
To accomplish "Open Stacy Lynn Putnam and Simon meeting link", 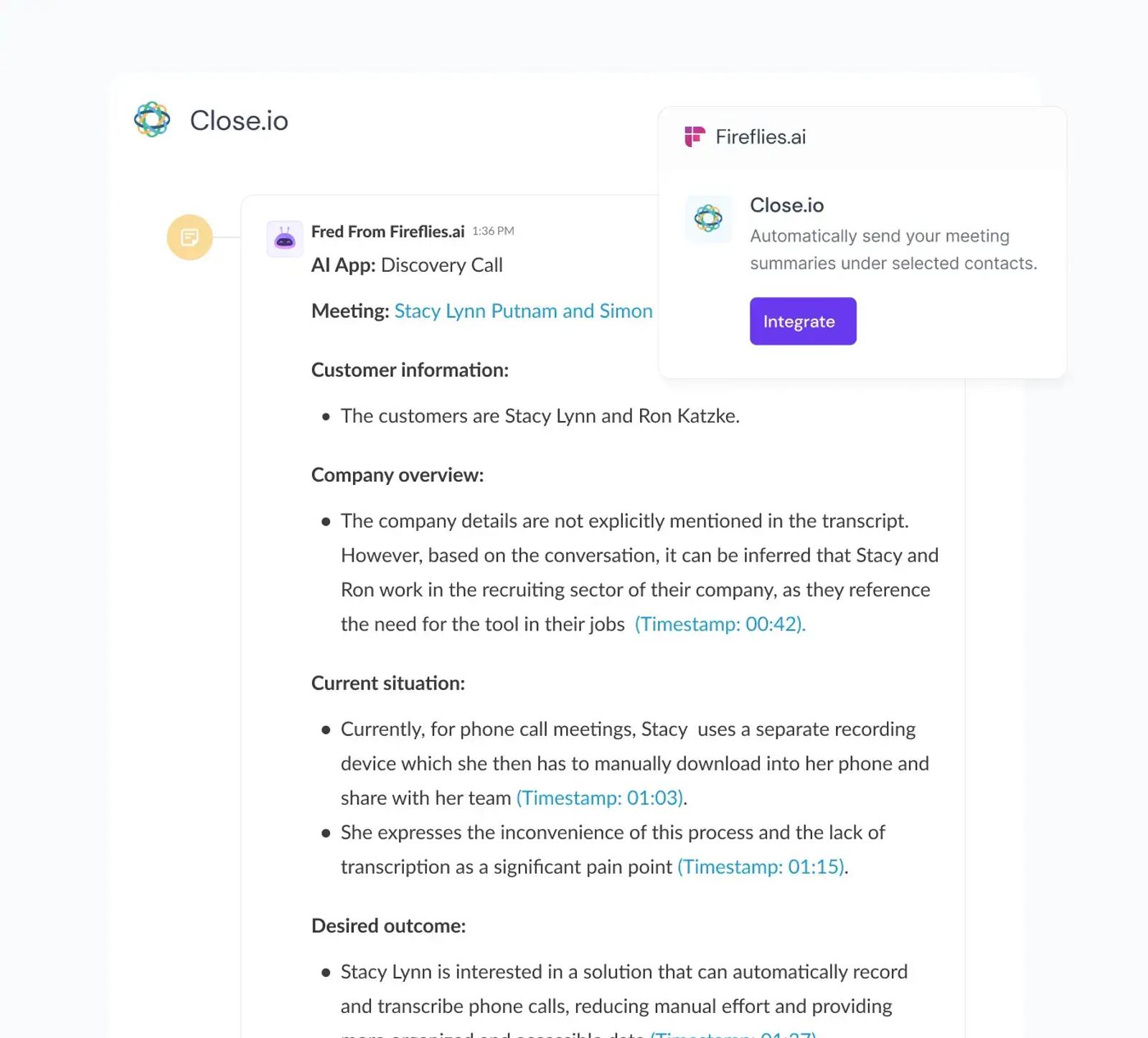I will [524, 311].
